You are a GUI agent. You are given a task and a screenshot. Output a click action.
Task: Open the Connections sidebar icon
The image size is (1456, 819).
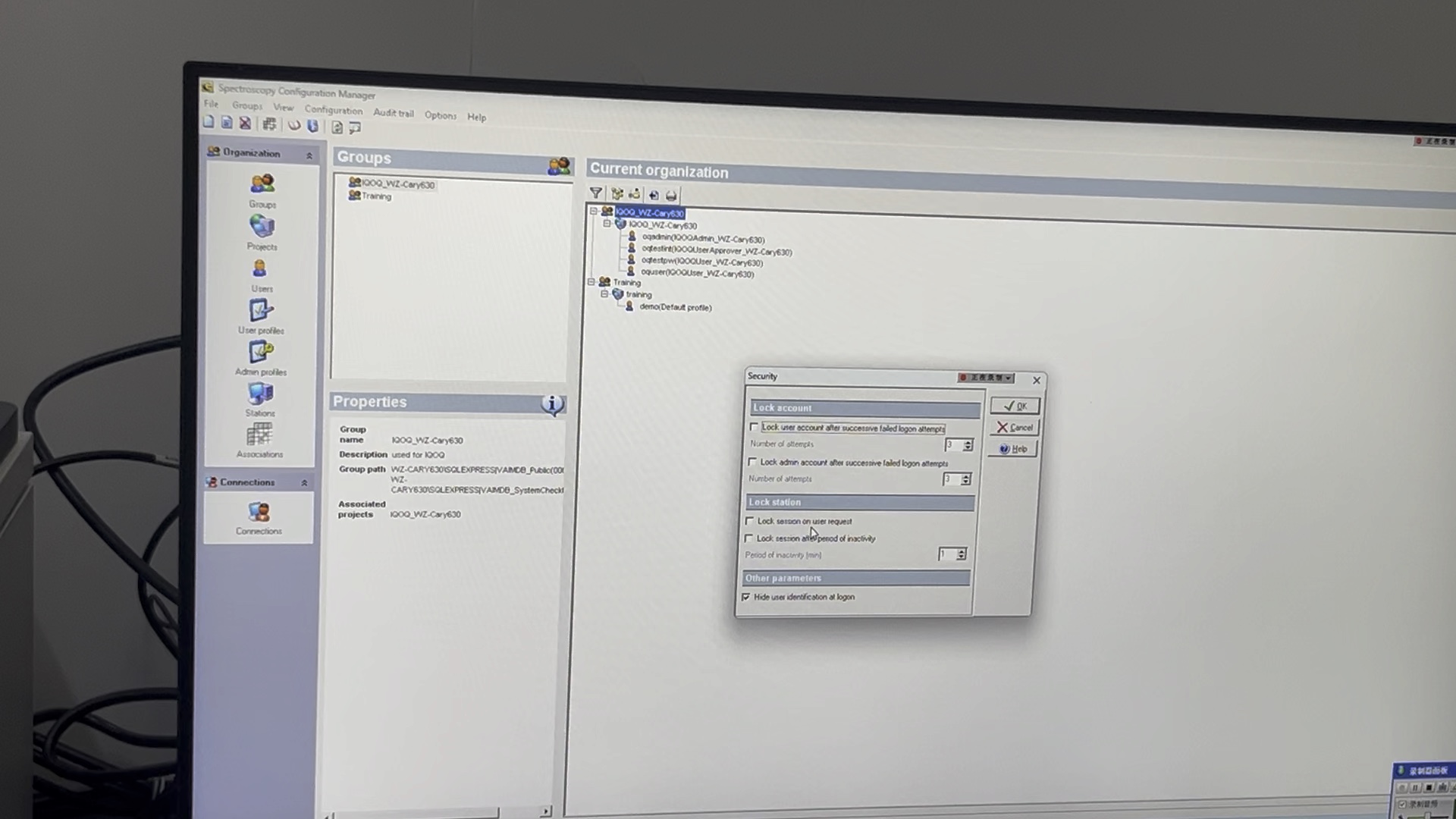pyautogui.click(x=259, y=513)
